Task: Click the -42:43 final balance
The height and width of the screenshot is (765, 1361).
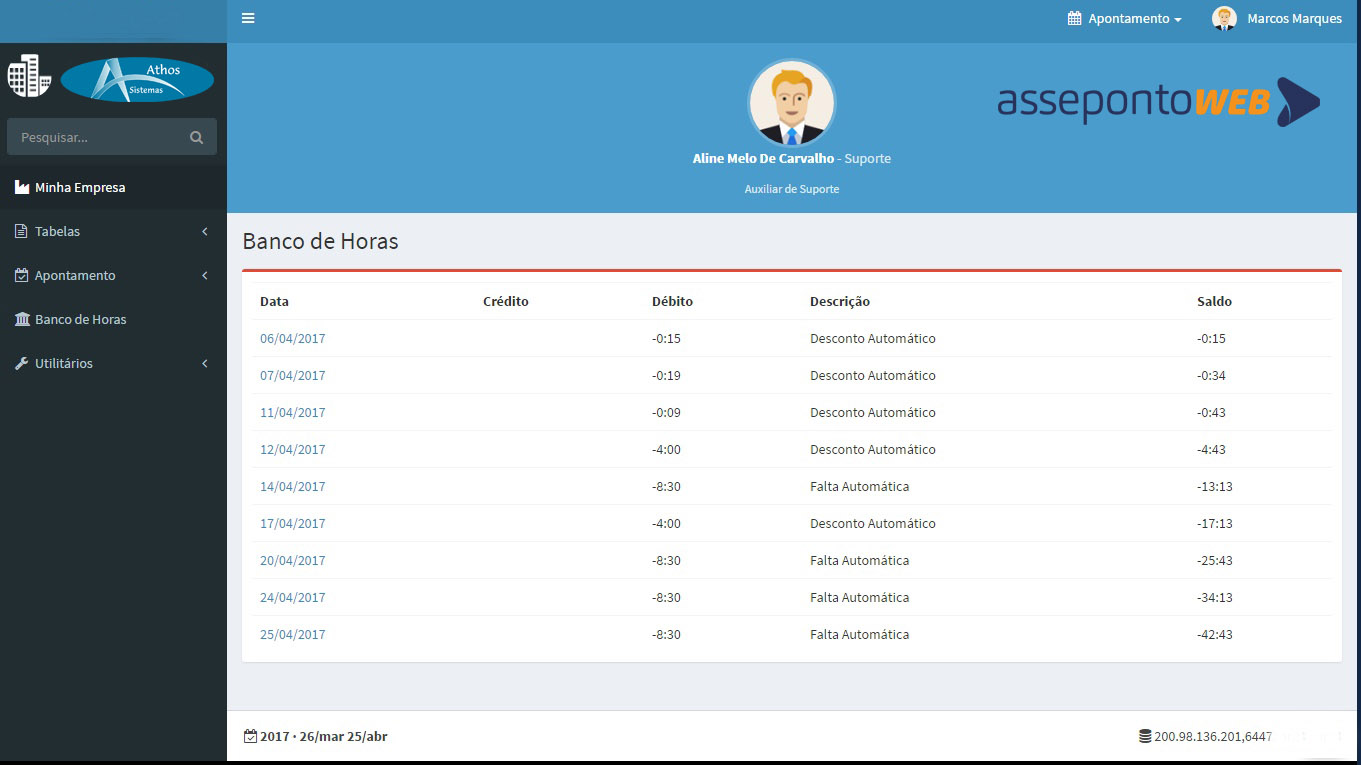Action: (1214, 634)
